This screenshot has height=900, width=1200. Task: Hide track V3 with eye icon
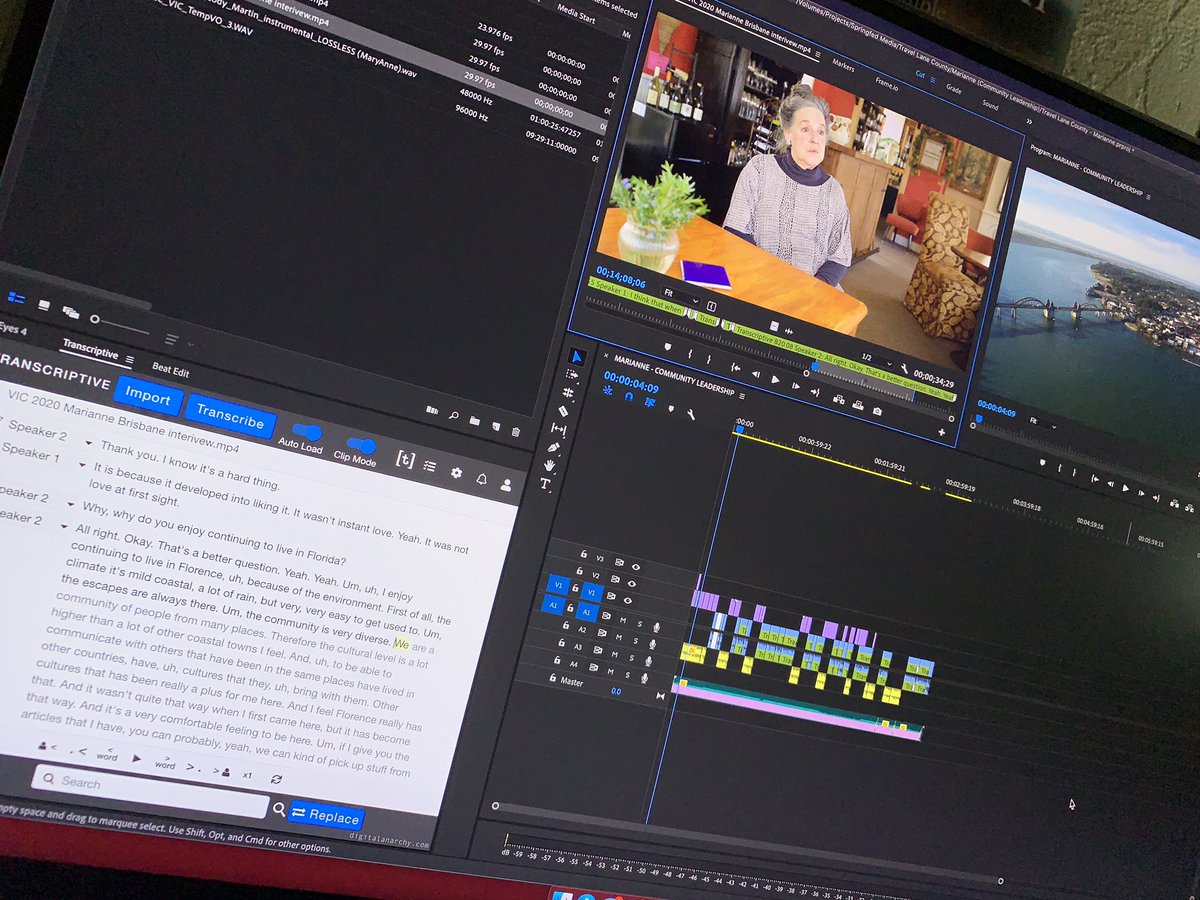(x=636, y=566)
